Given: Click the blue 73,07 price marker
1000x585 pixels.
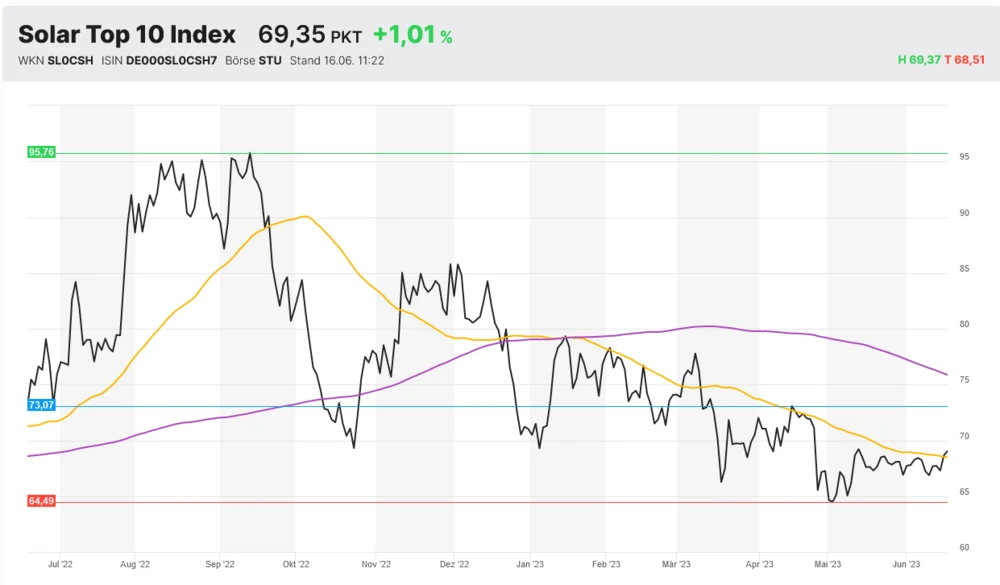Looking at the screenshot, I should pos(41,405).
